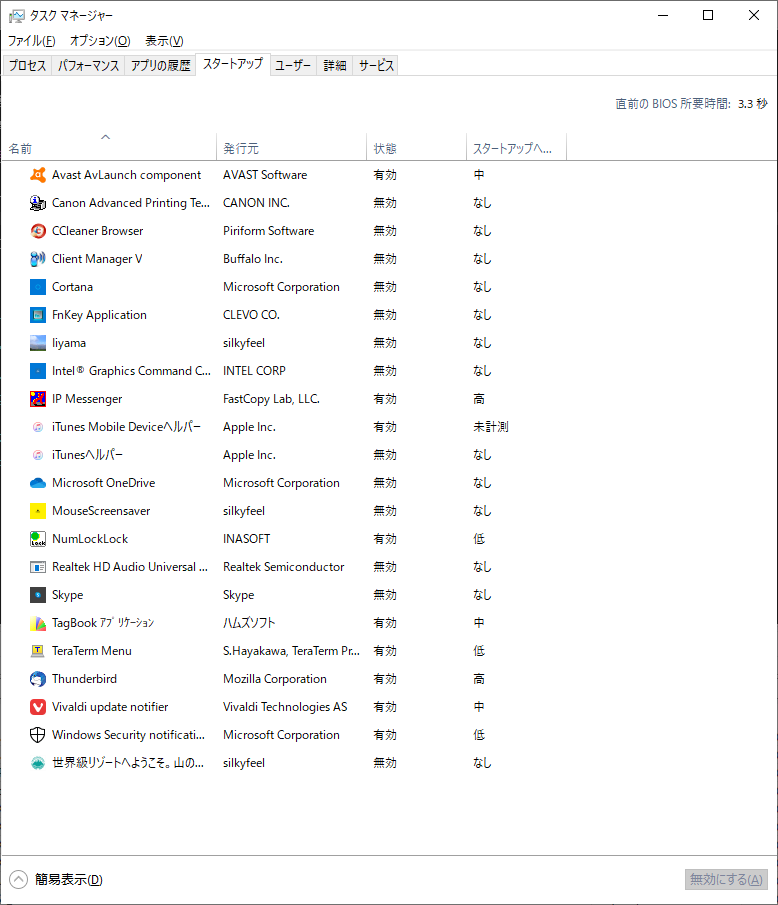Viewport: 778px width, 905px height.
Task: Click the Piriform Software publisher text
Action: pos(268,231)
